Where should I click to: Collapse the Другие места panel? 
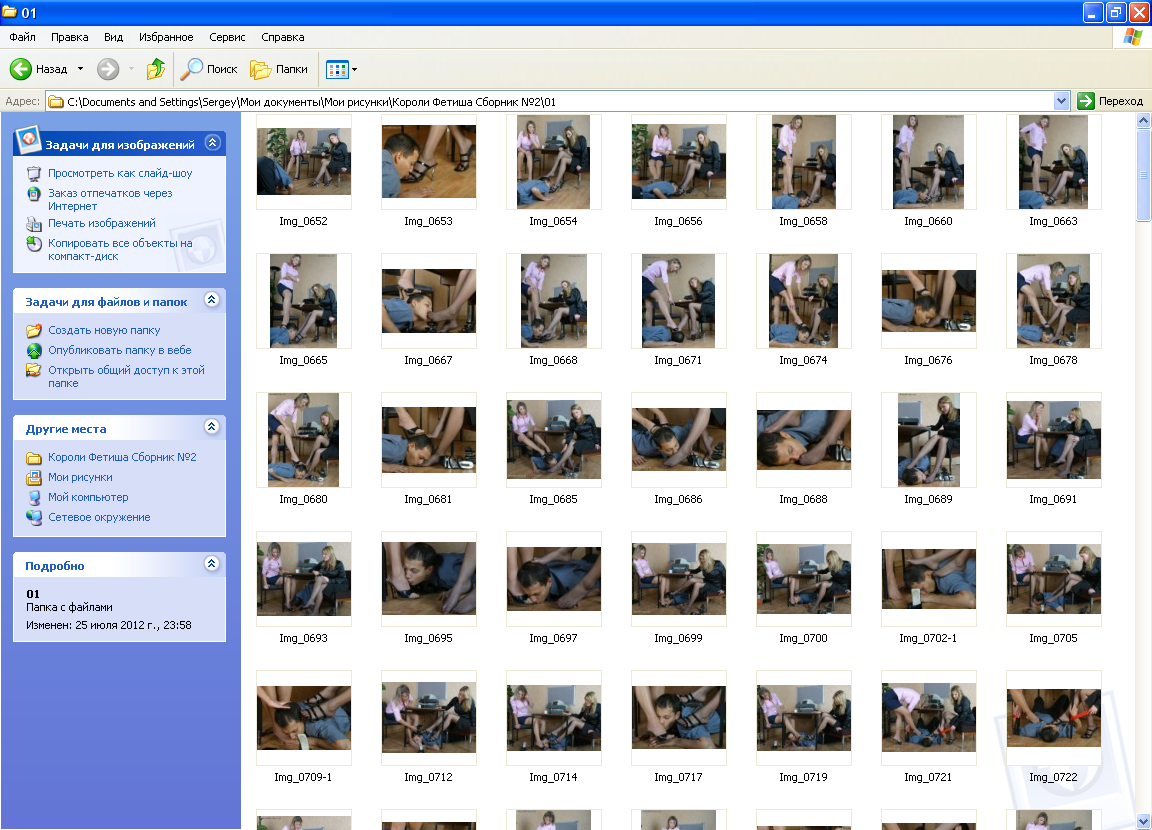[212, 427]
